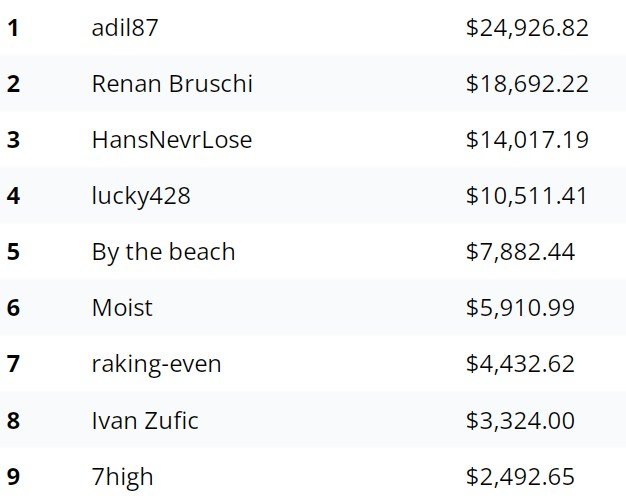Click the player named Moist
Image resolution: width=626 pixels, height=498 pixels.
coord(122,308)
